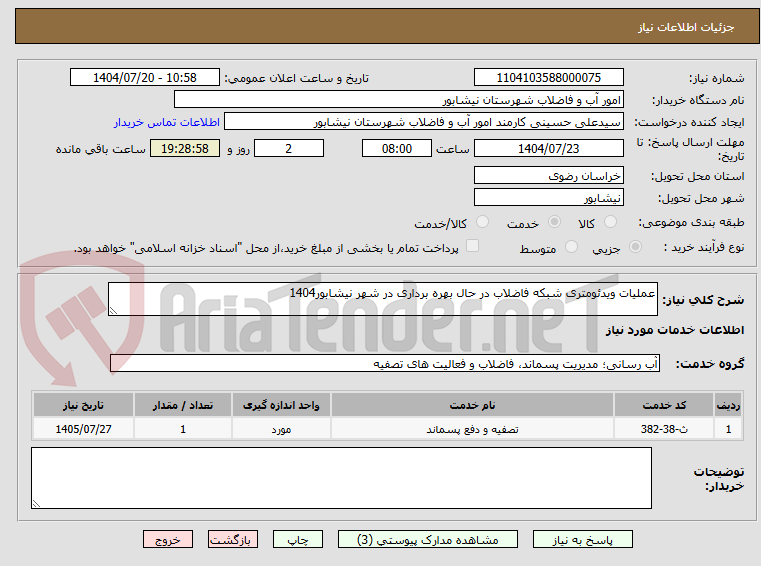Click the تعداد / مقدار column header
The height and width of the screenshot is (566, 761).
click(182, 405)
